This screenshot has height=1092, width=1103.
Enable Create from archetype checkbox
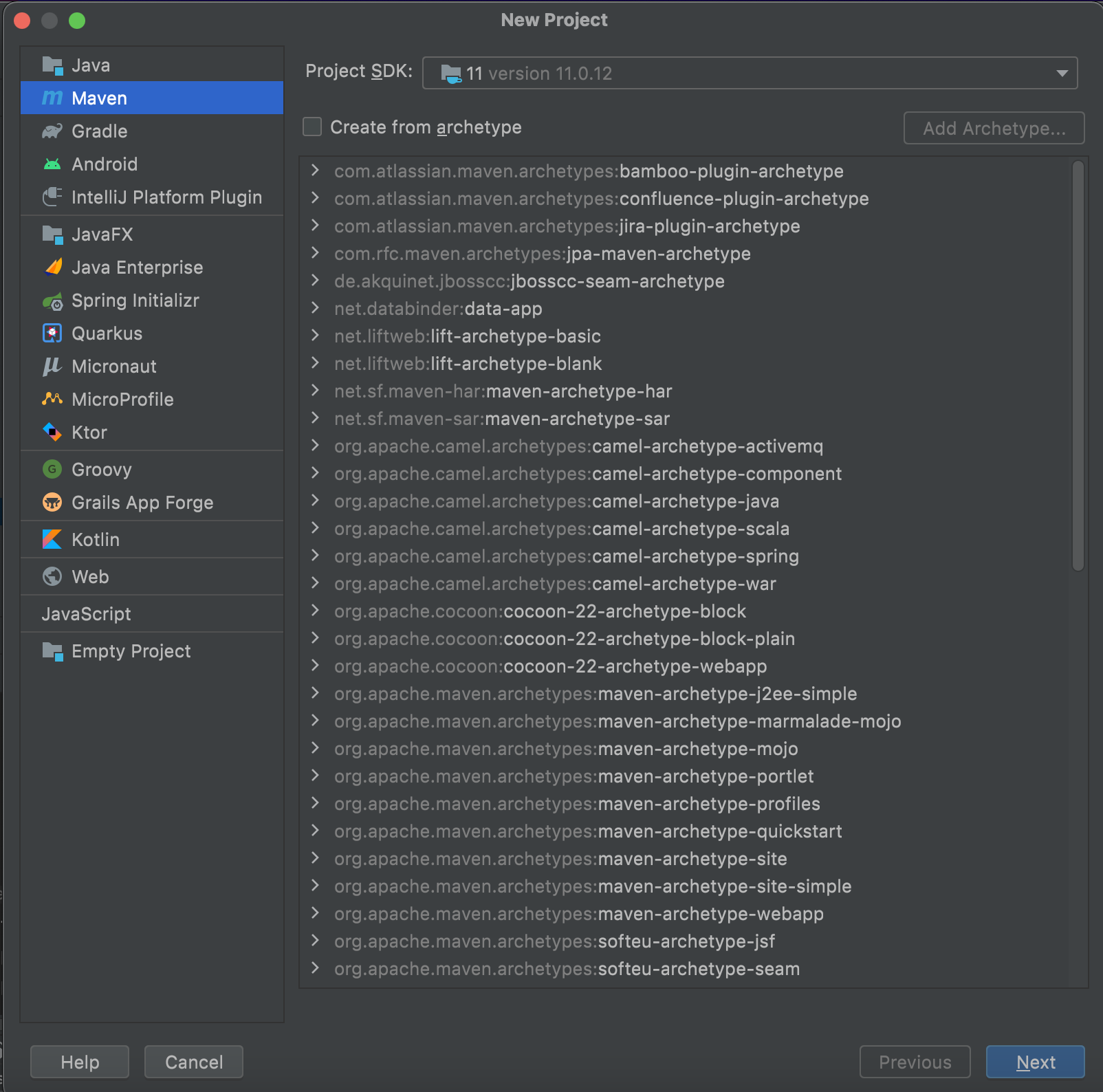pyautogui.click(x=312, y=127)
